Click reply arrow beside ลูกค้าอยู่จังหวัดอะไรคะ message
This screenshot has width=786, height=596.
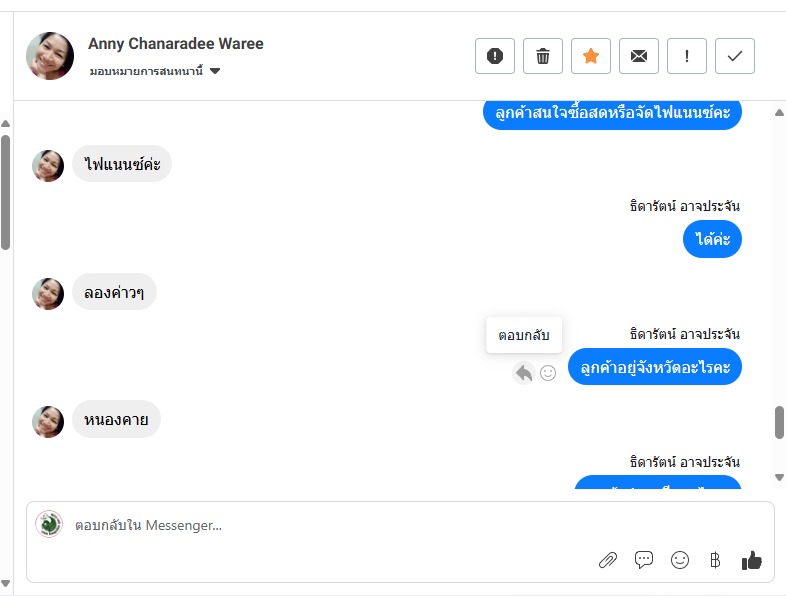pyautogui.click(x=523, y=373)
